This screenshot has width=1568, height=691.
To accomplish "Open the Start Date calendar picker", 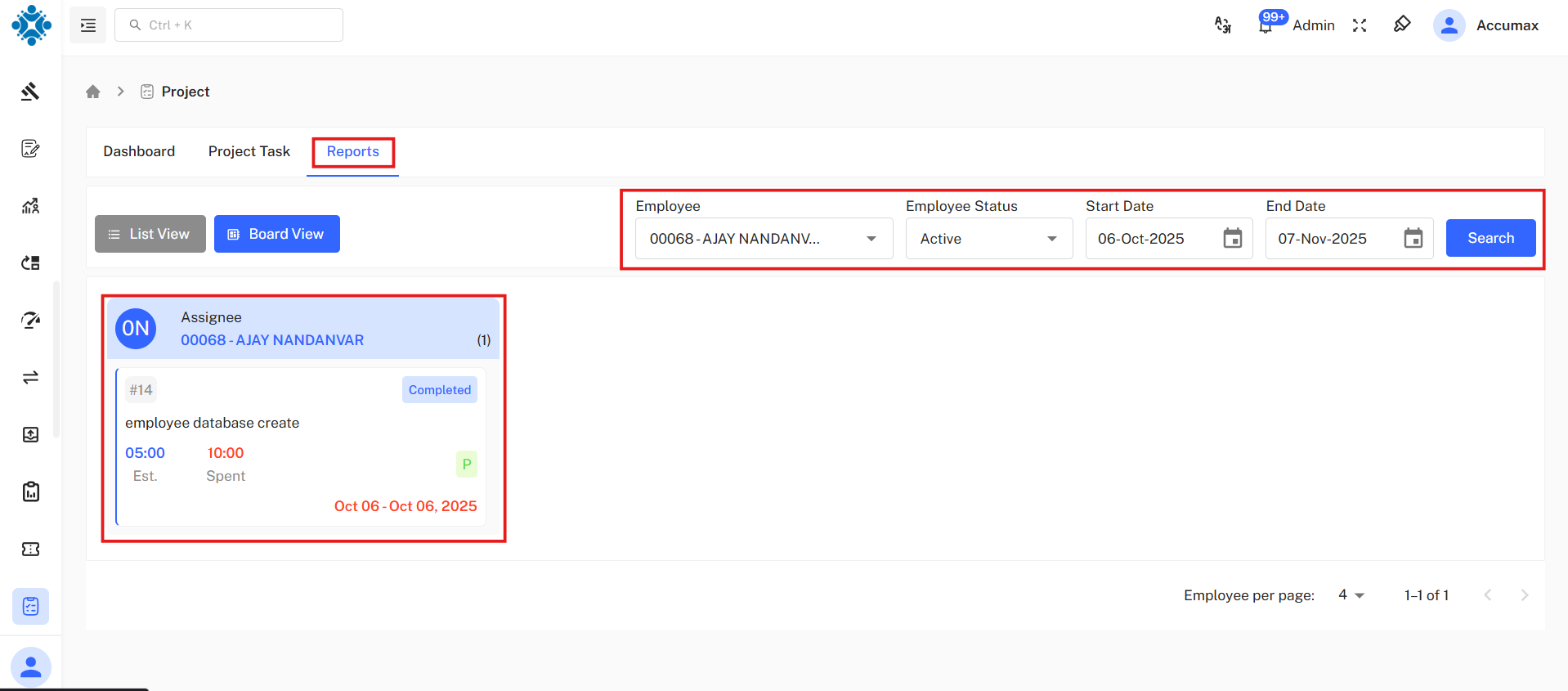I will coord(1232,239).
